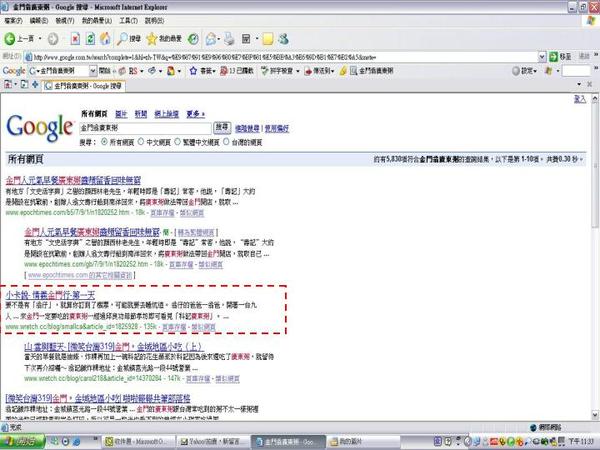This screenshot has width=600, height=450.
Task: Open Back button history dropdown arrow
Action: pyautogui.click(x=40, y=39)
